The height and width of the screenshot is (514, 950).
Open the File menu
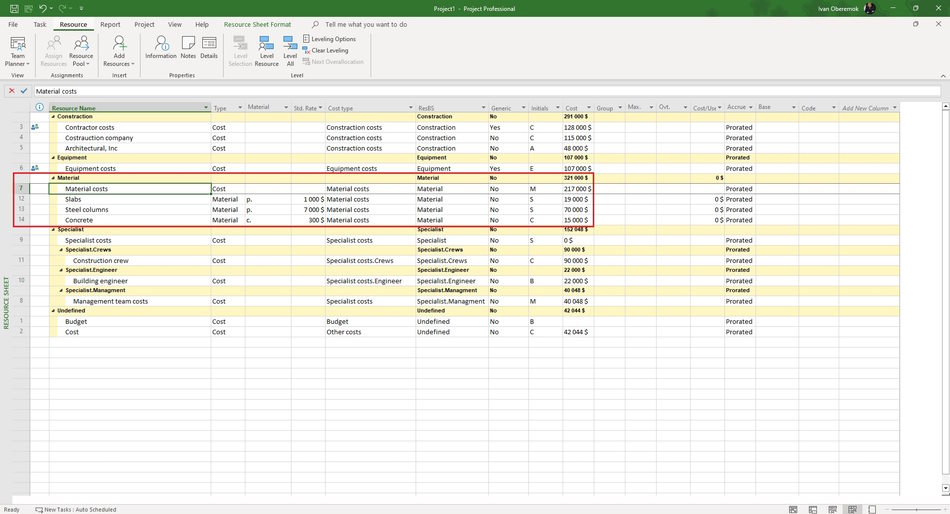coord(13,24)
